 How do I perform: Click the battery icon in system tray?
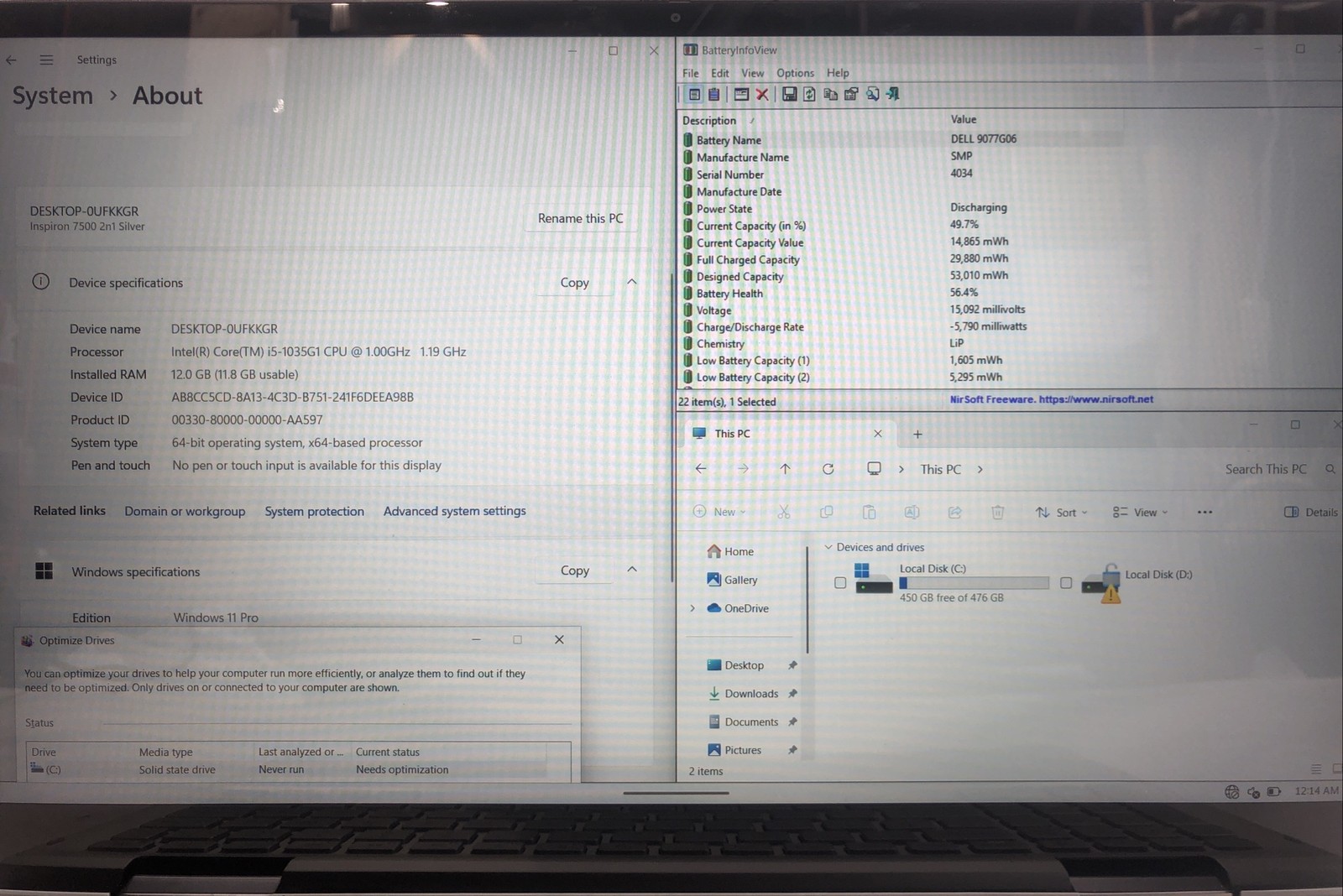pos(1273,791)
